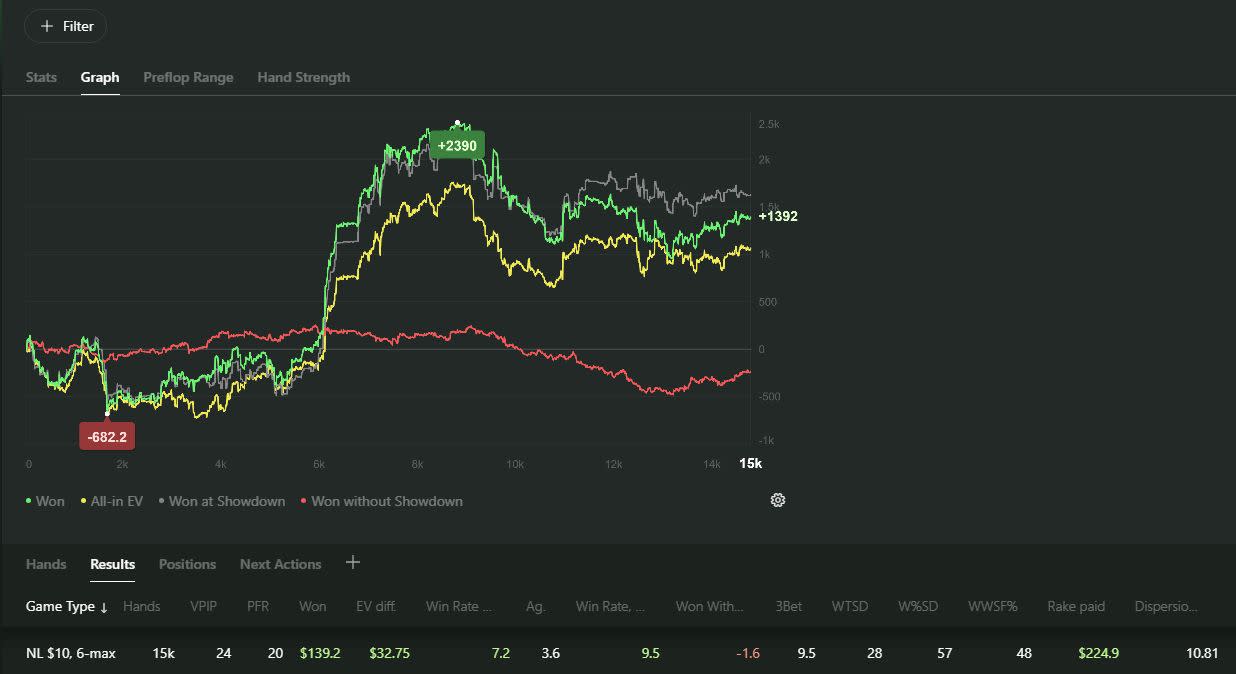Open the Positions tab
The height and width of the screenshot is (674, 1236).
(x=187, y=564)
